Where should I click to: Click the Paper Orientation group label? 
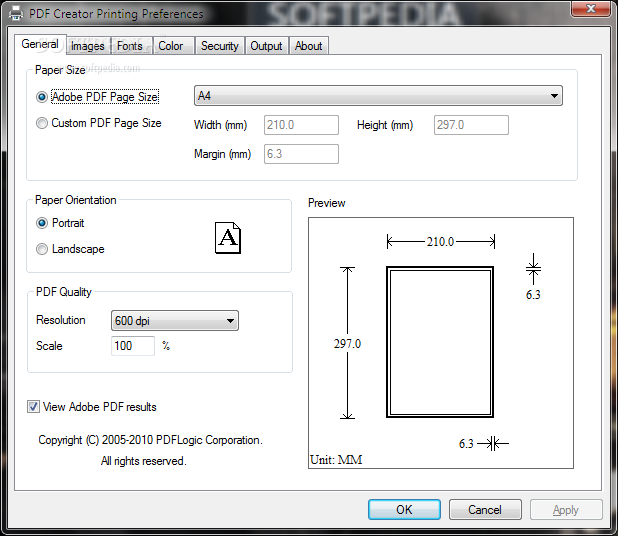click(x=76, y=200)
